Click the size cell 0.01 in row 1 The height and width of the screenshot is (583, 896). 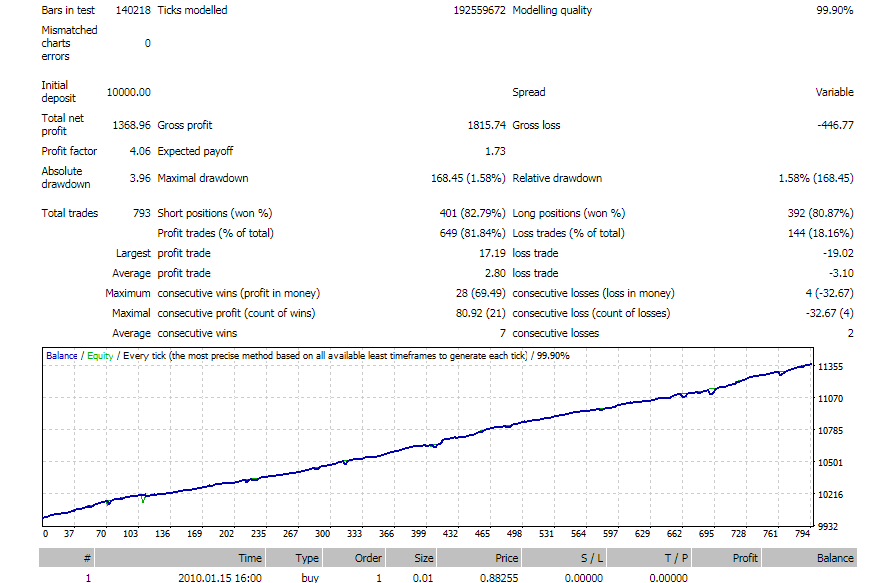[x=423, y=578]
